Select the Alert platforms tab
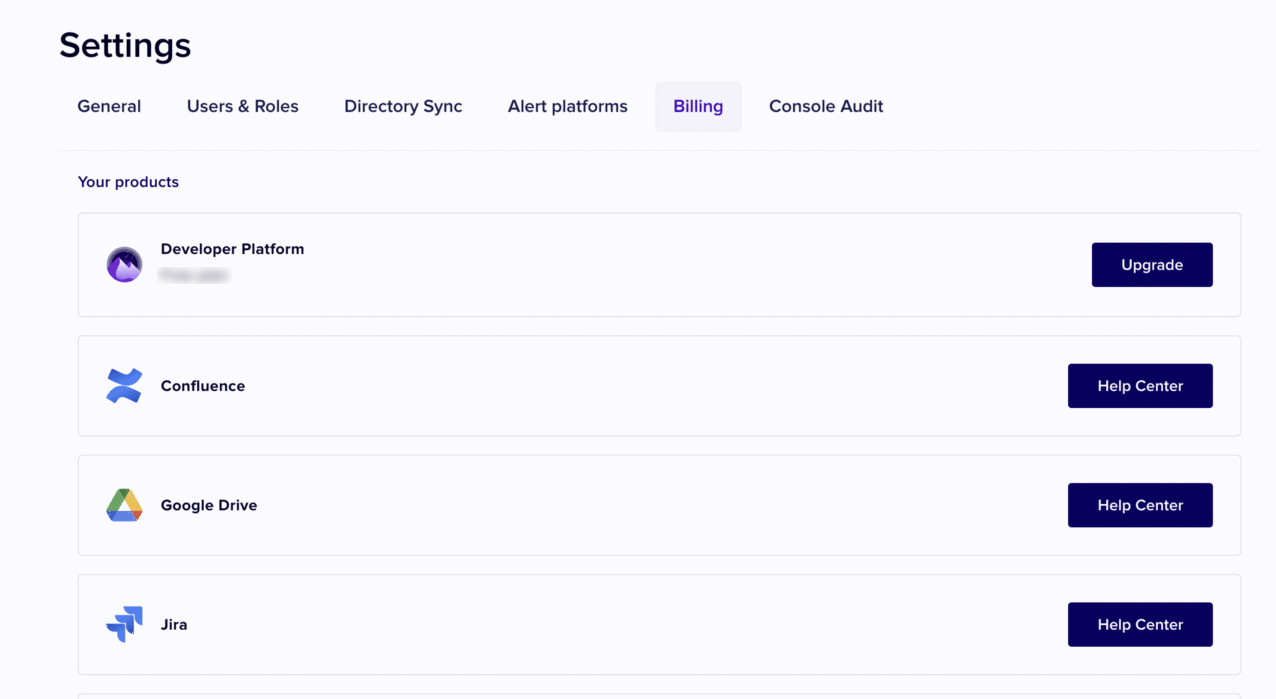 (x=567, y=106)
